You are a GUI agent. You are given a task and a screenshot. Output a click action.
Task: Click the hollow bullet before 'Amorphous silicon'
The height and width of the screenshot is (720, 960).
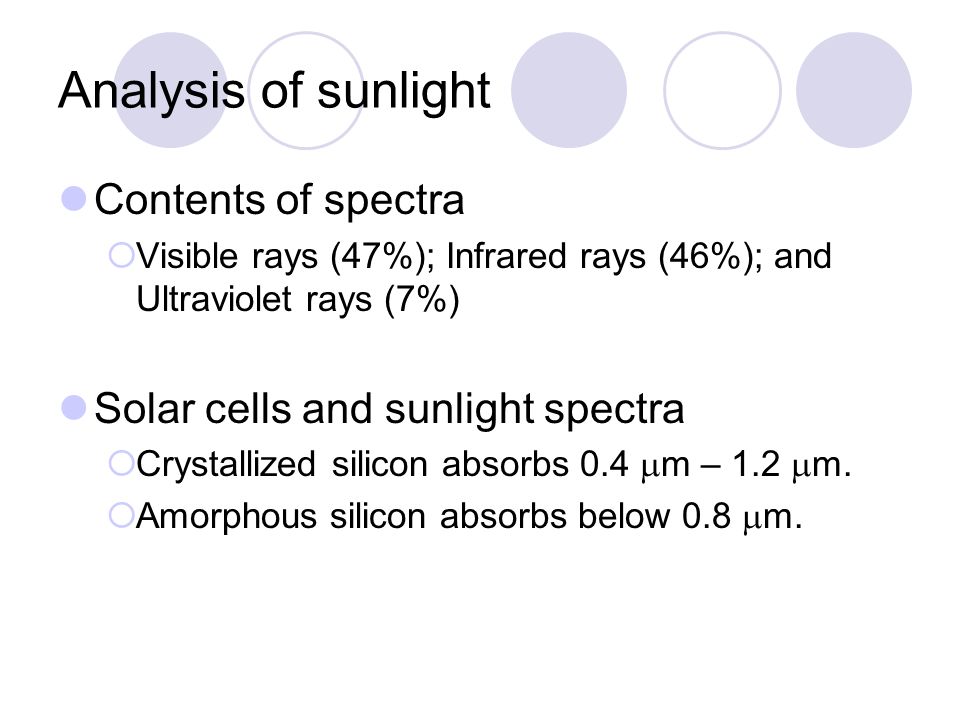click(x=121, y=515)
